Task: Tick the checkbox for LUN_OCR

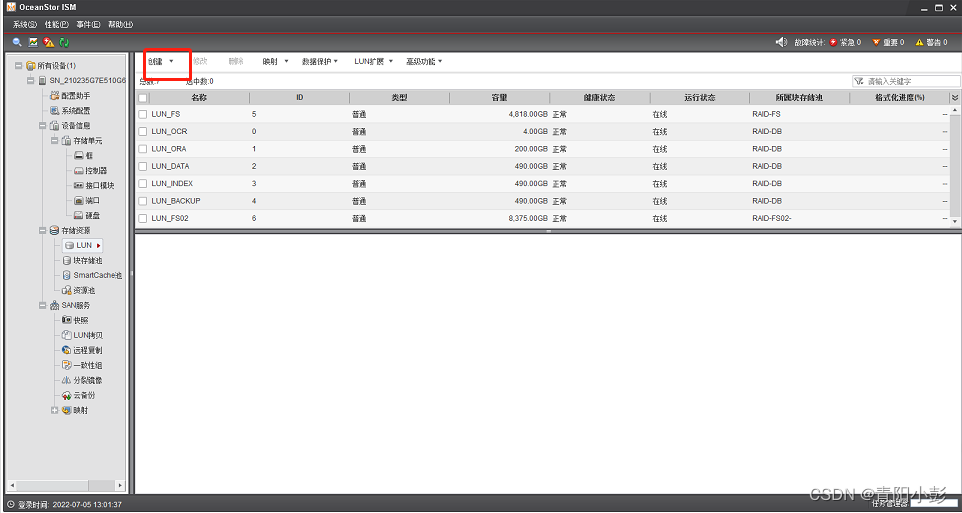Action: click(142, 131)
